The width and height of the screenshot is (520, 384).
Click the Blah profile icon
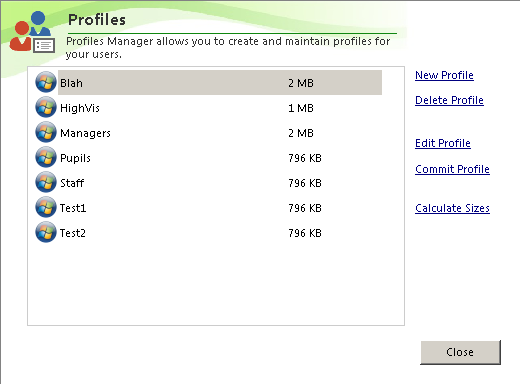pyautogui.click(x=46, y=82)
